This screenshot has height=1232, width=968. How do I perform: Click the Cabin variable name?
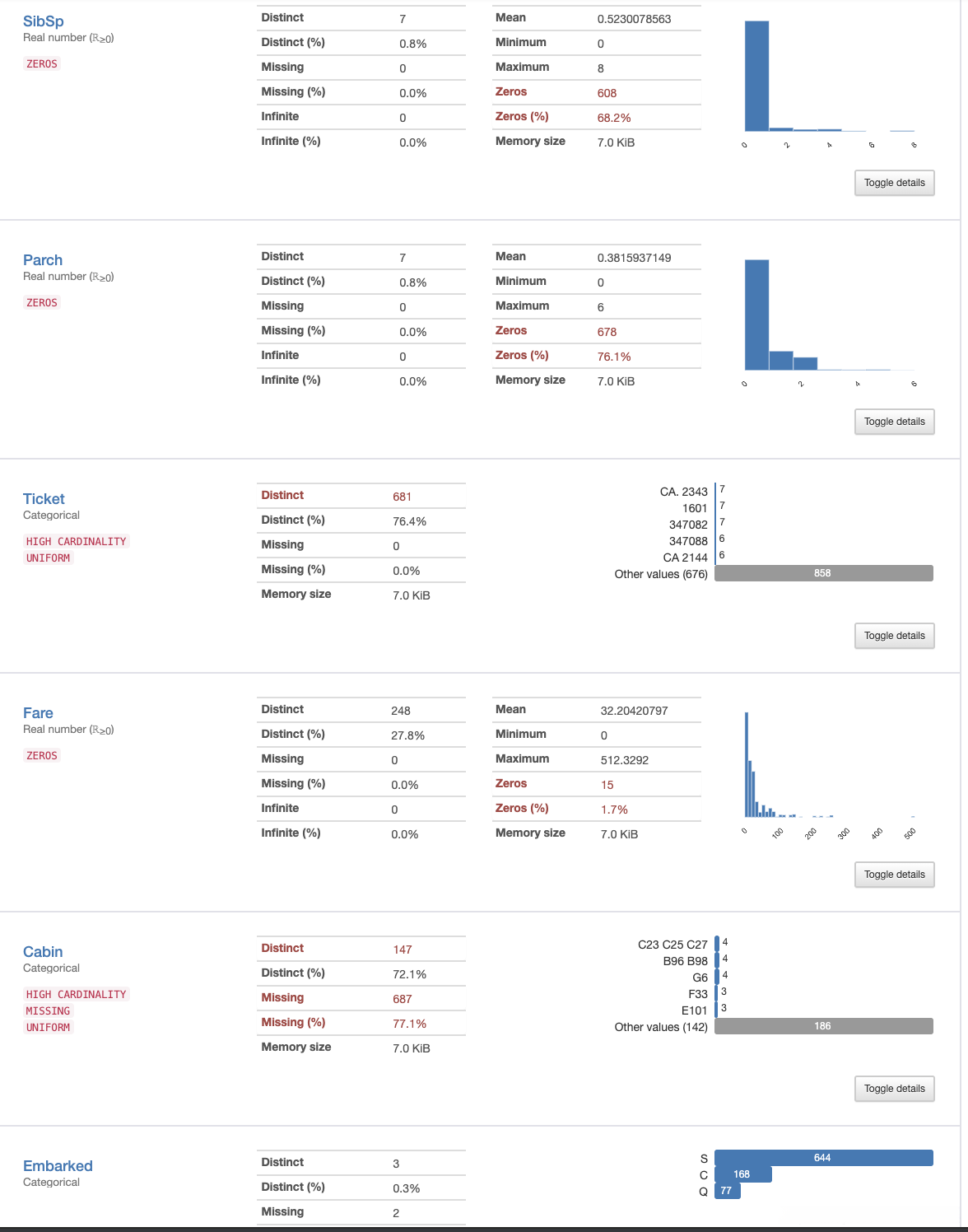43,951
